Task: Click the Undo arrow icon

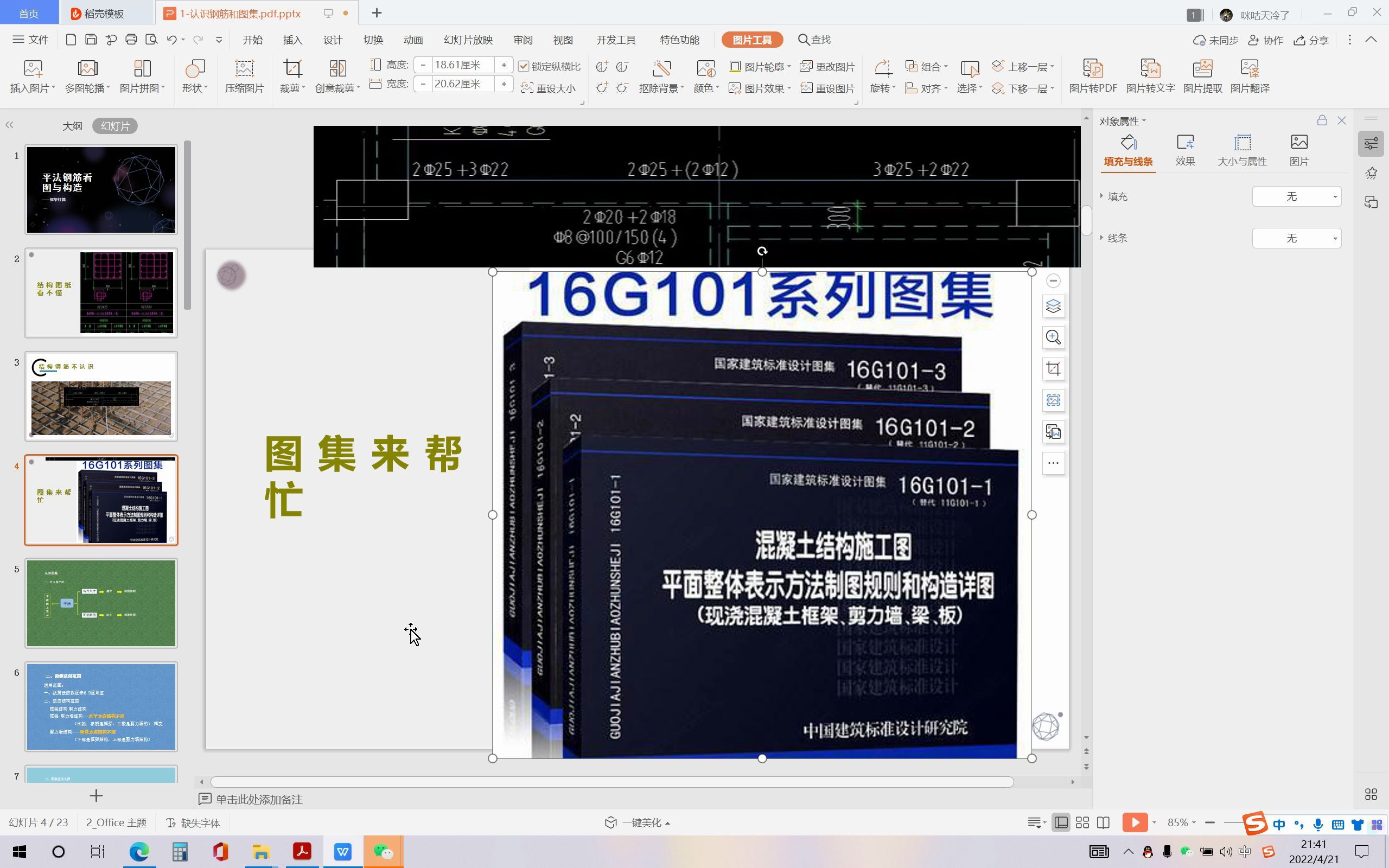Action: (x=171, y=40)
